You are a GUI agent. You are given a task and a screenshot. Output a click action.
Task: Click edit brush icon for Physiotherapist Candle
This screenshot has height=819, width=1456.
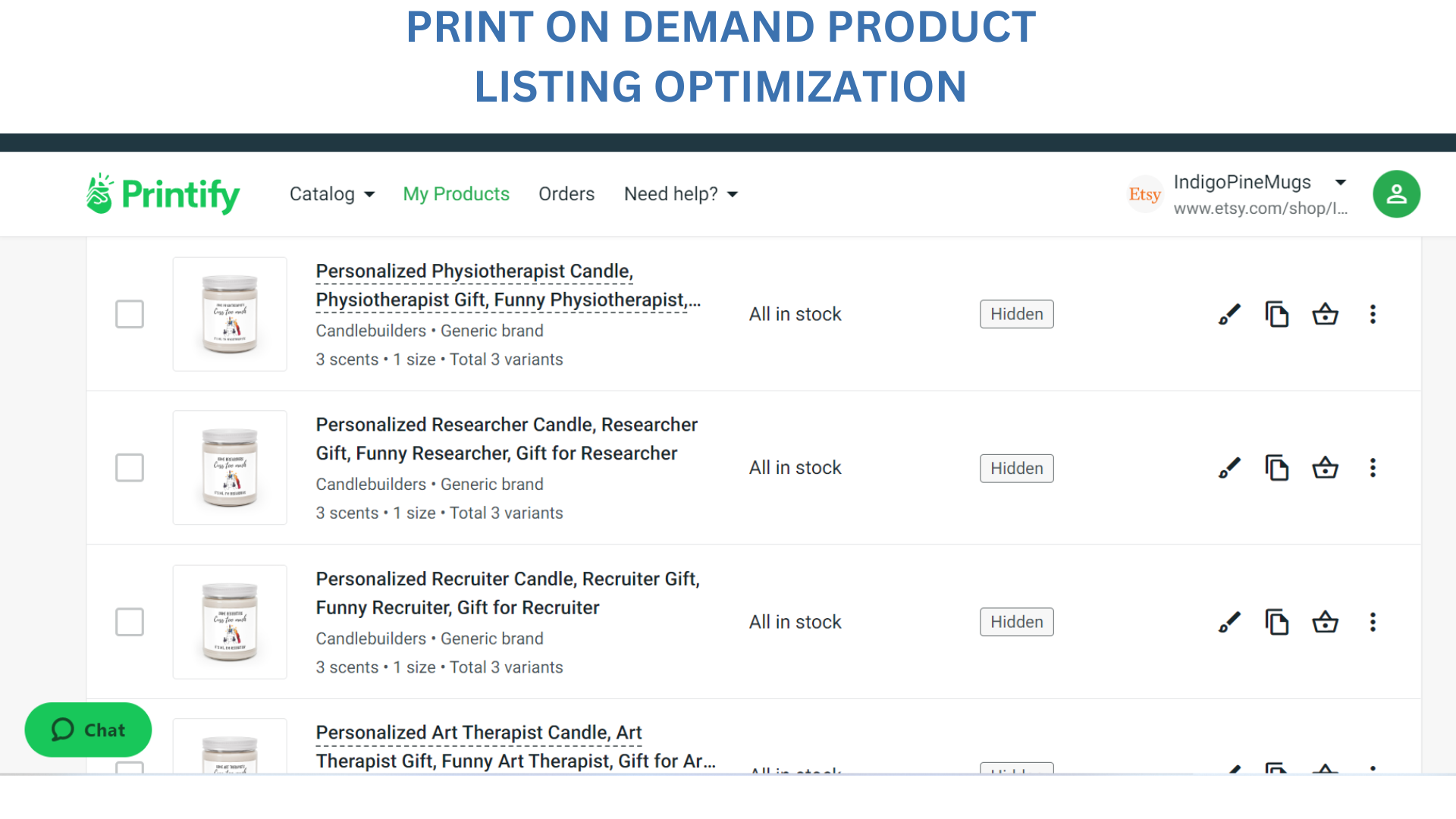click(x=1229, y=314)
